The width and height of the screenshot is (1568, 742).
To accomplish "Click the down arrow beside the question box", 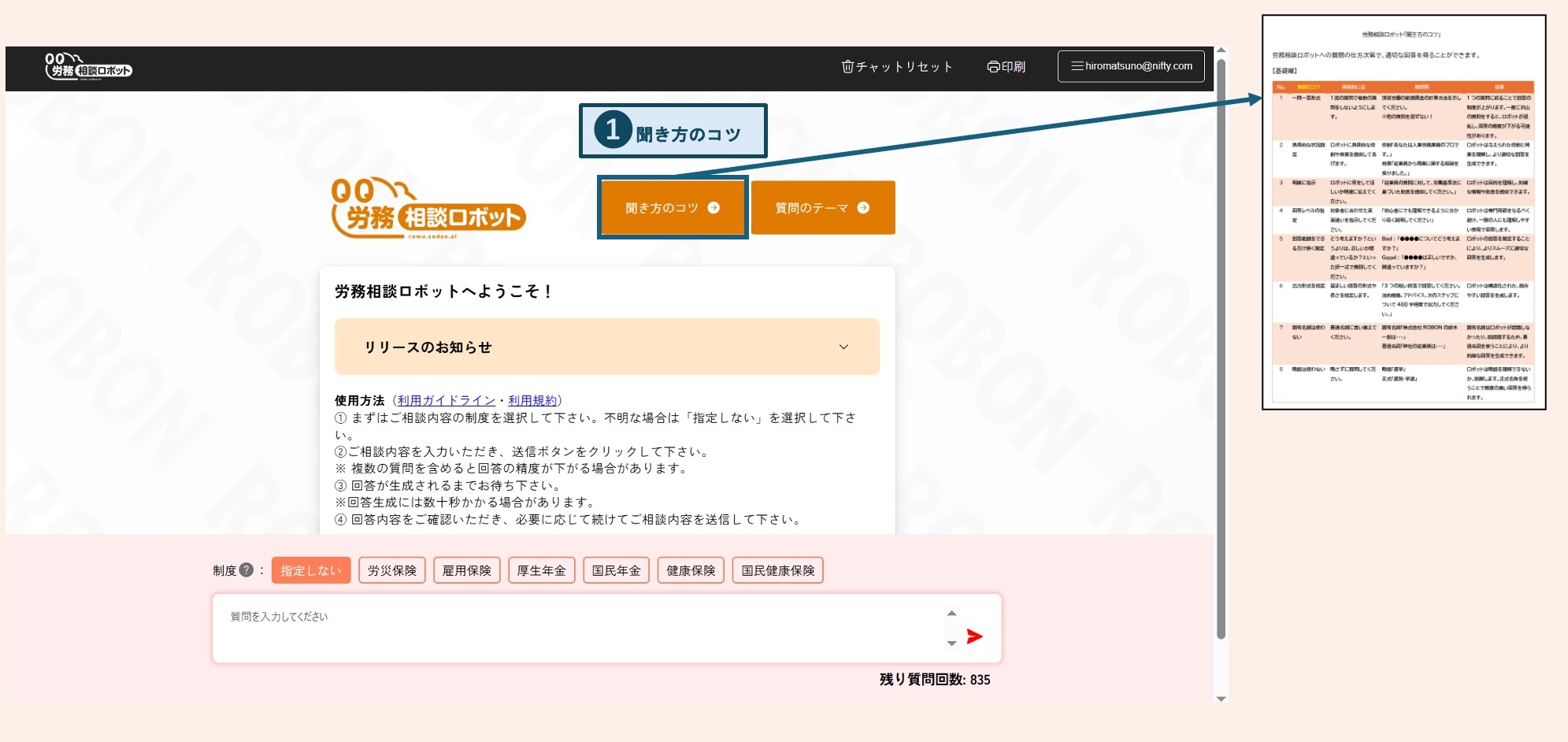I will [951, 644].
